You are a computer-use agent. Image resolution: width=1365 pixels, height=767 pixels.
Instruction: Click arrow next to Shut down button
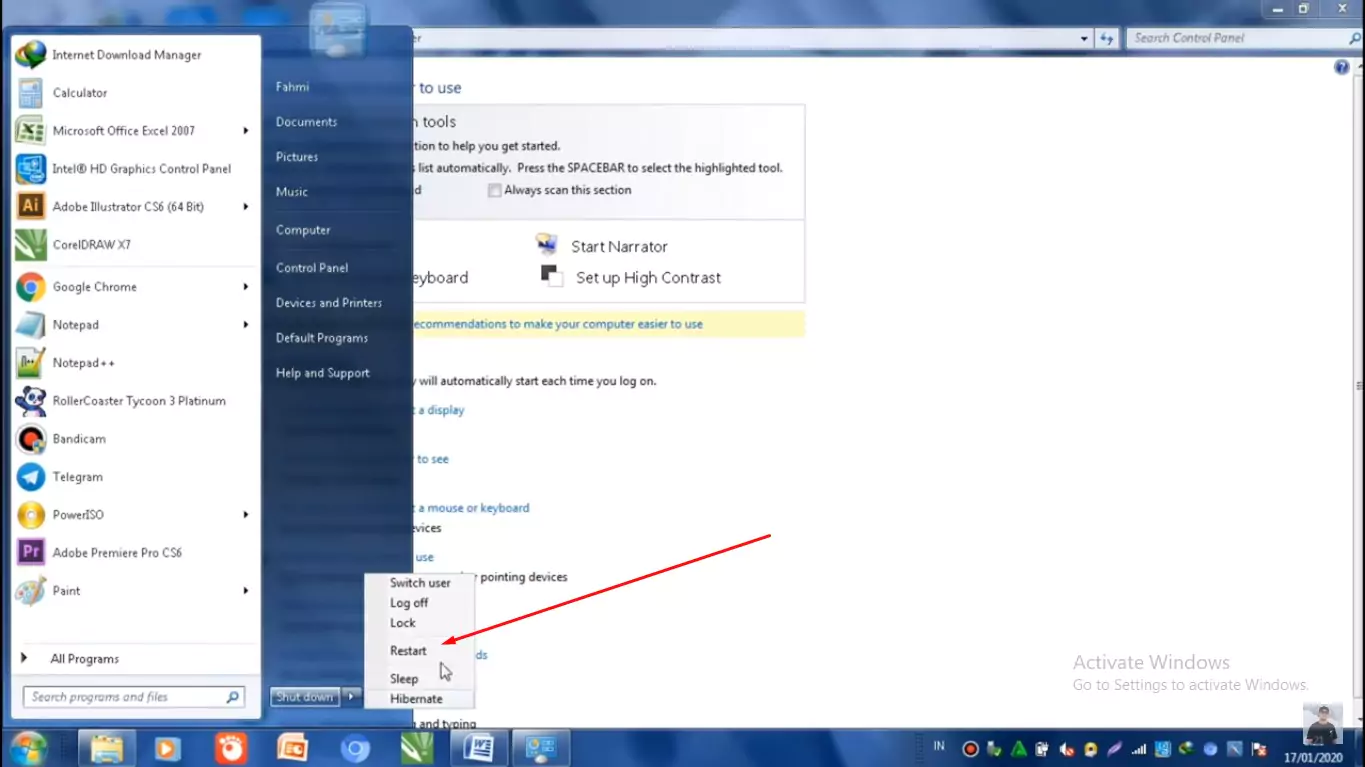tap(351, 697)
